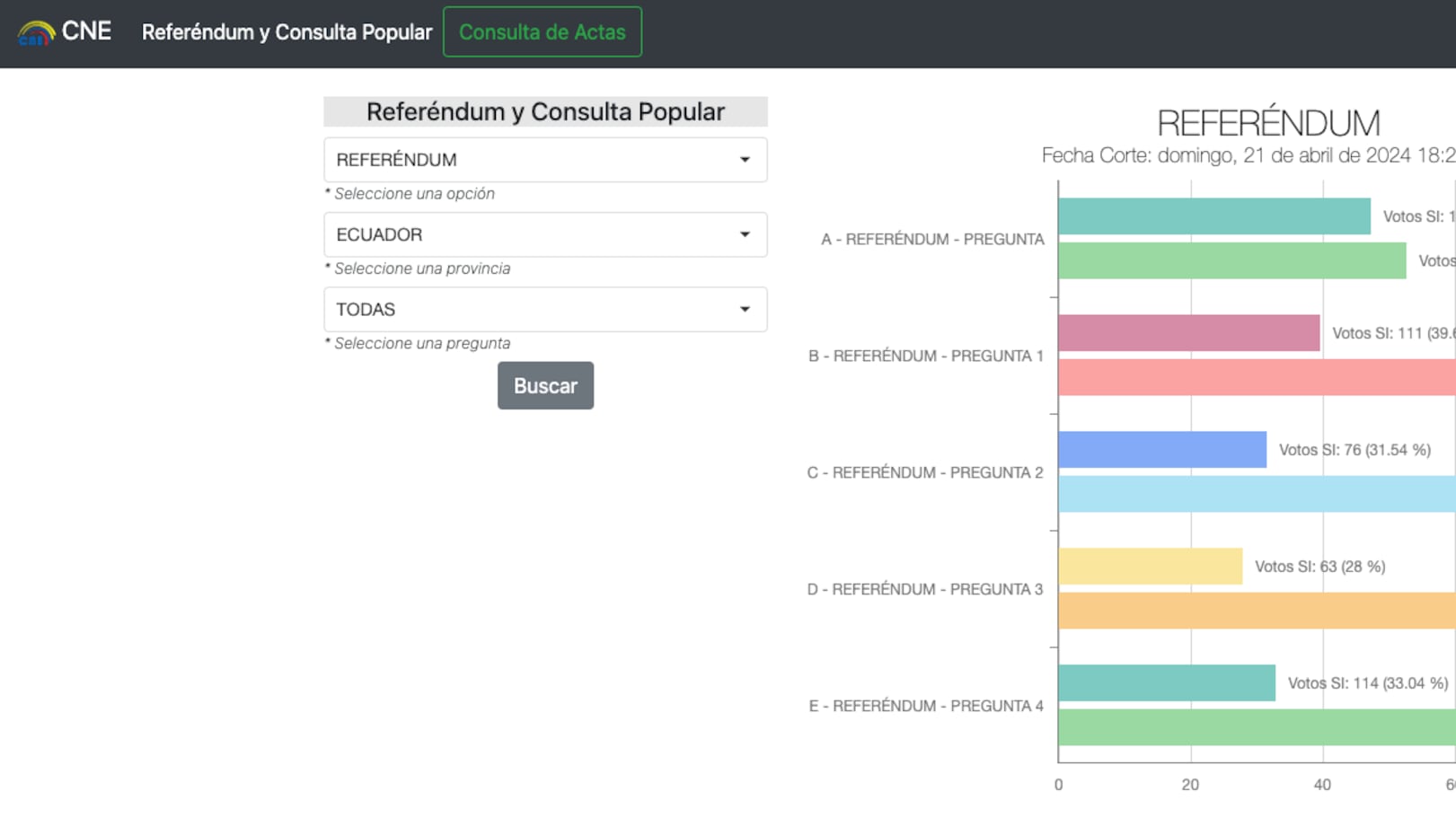This screenshot has width=1456, height=818.
Task: Click mauve Votos SI bar for Pregunta 1
Action: pyautogui.click(x=1188, y=333)
